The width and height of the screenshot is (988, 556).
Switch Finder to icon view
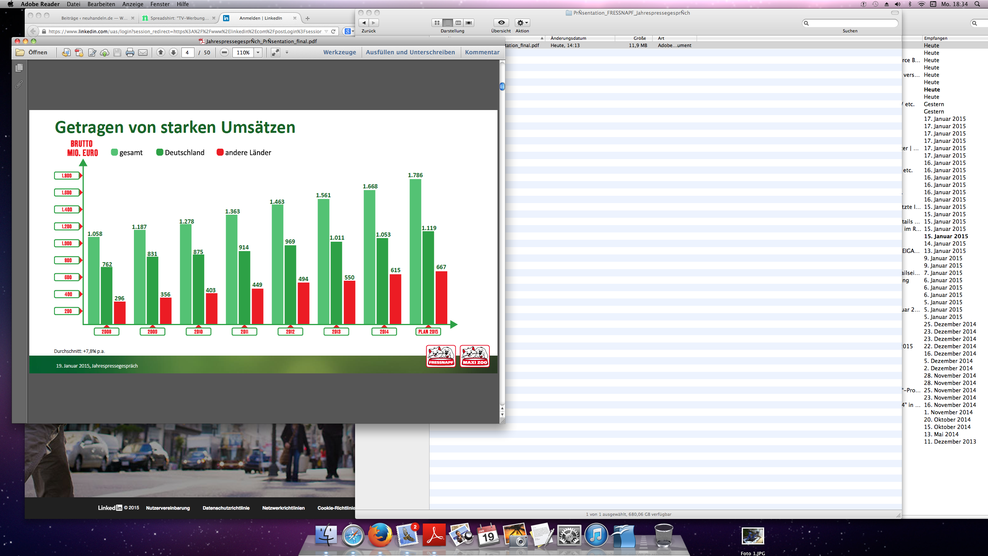click(437, 23)
